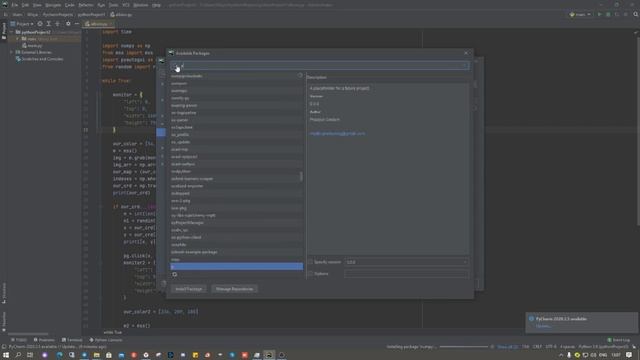Enable the Options checkbox
The image size is (640, 360).
[x=310, y=274]
